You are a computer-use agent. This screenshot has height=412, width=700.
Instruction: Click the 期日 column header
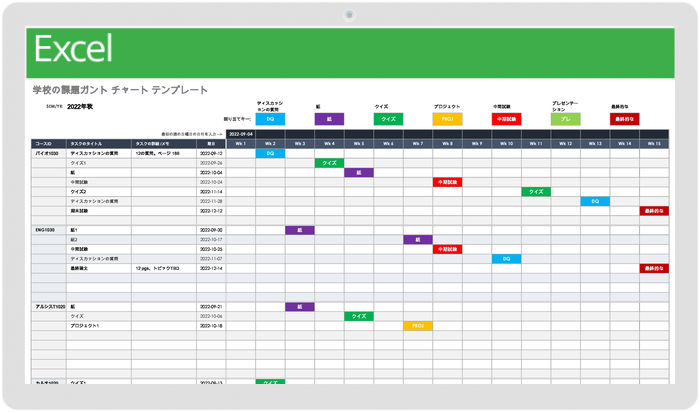point(211,144)
